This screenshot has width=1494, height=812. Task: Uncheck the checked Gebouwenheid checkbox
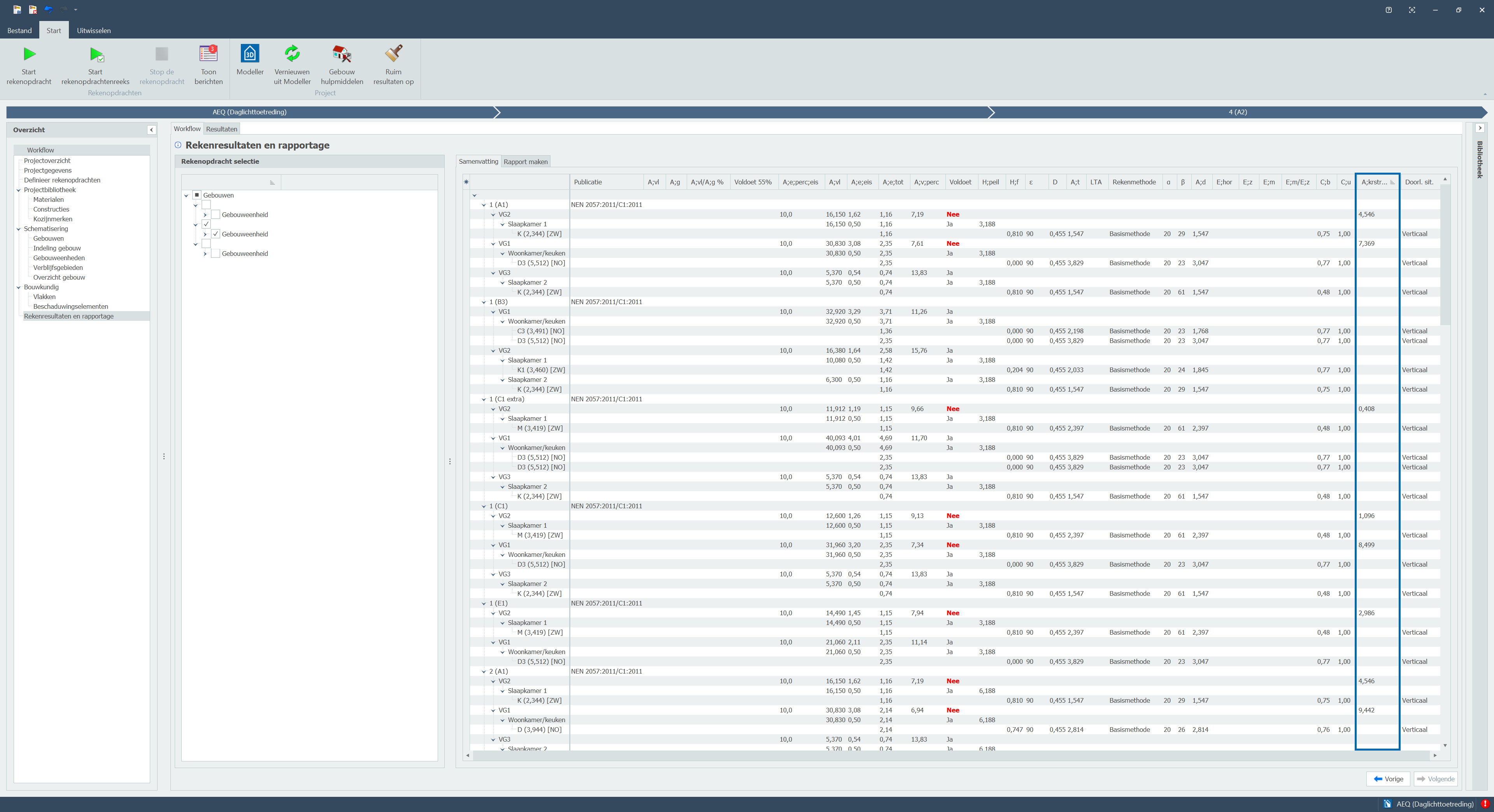coord(216,234)
